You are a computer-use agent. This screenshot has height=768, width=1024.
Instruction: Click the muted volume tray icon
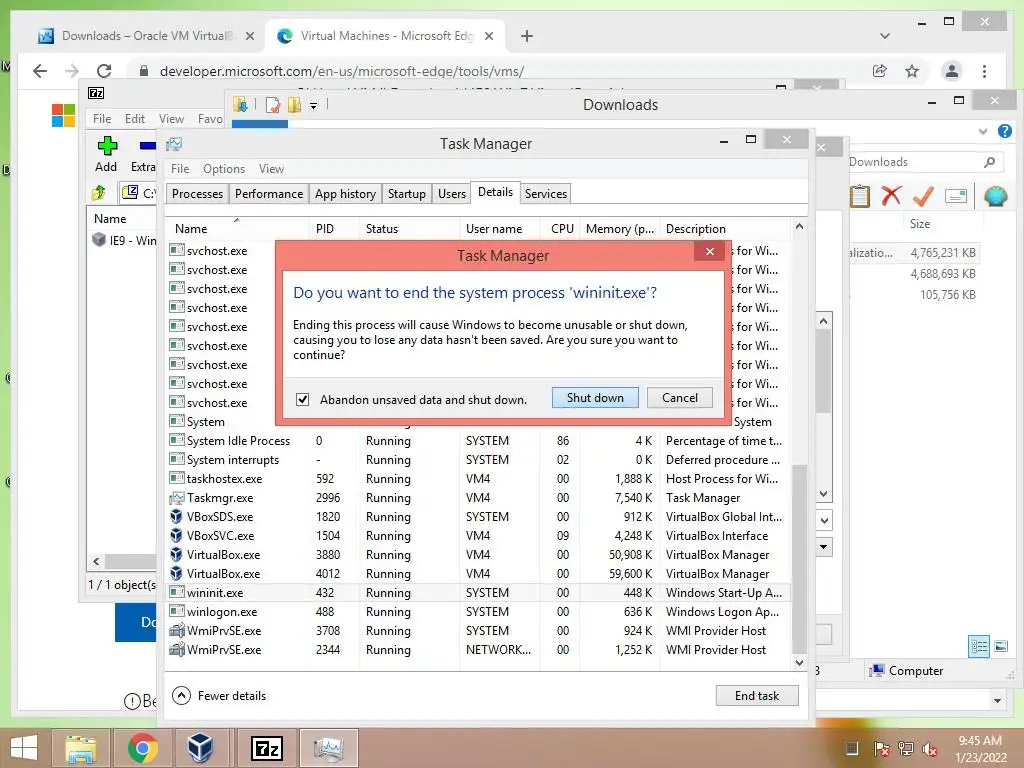pos(929,750)
